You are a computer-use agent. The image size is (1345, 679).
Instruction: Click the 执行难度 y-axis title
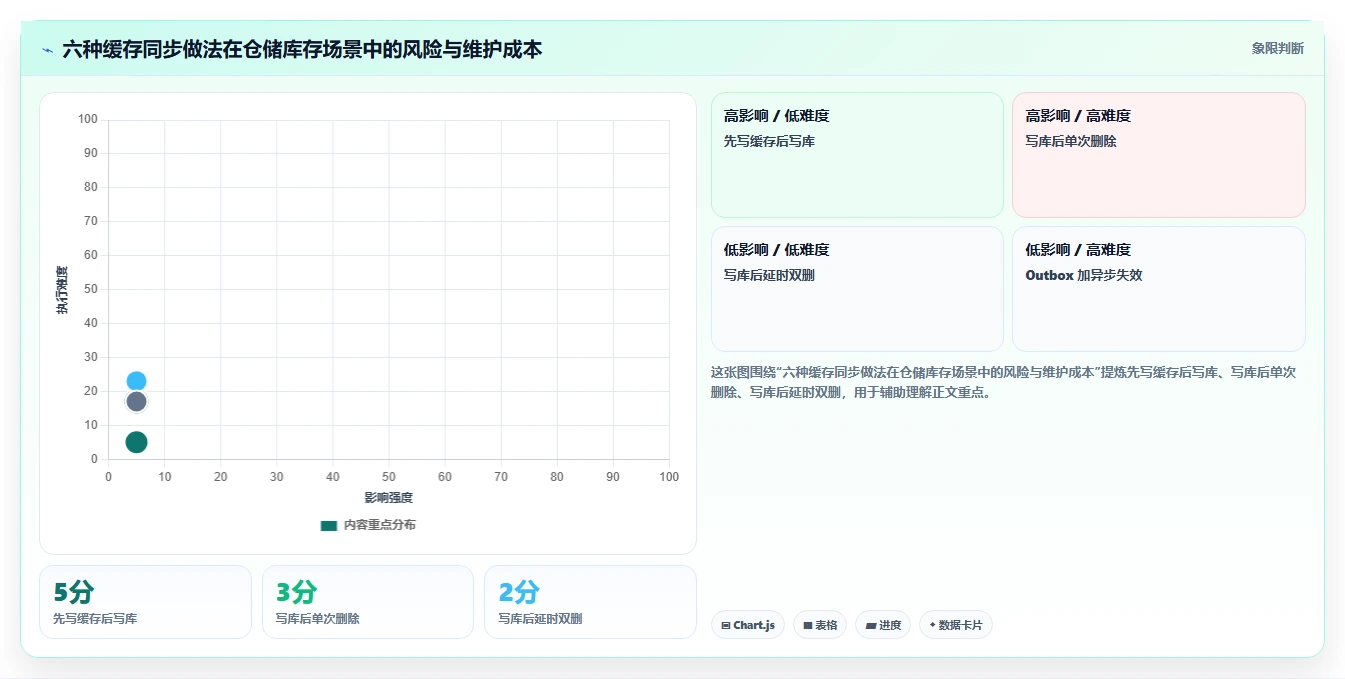(62, 290)
